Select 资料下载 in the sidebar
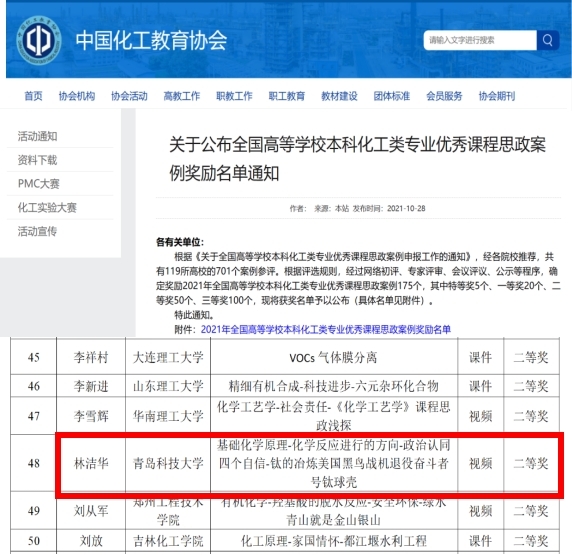Screen dimensions: 572x555 (x=38, y=160)
